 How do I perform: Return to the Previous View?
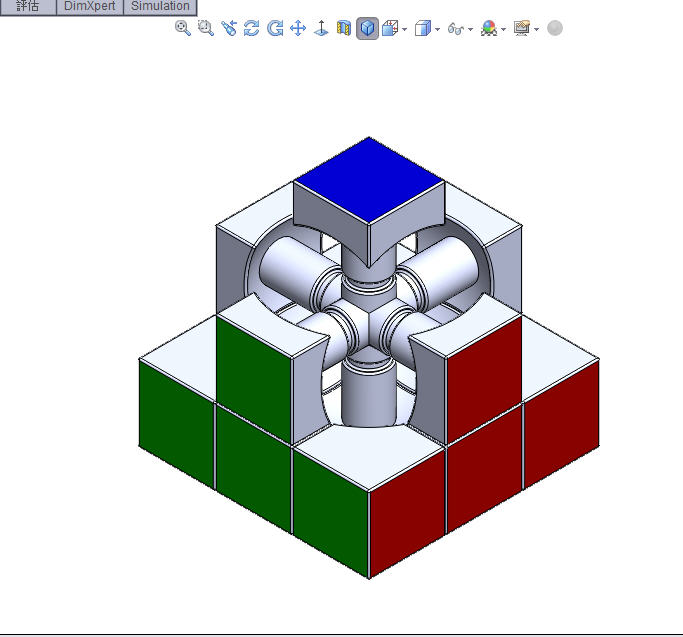pyautogui.click(x=229, y=28)
